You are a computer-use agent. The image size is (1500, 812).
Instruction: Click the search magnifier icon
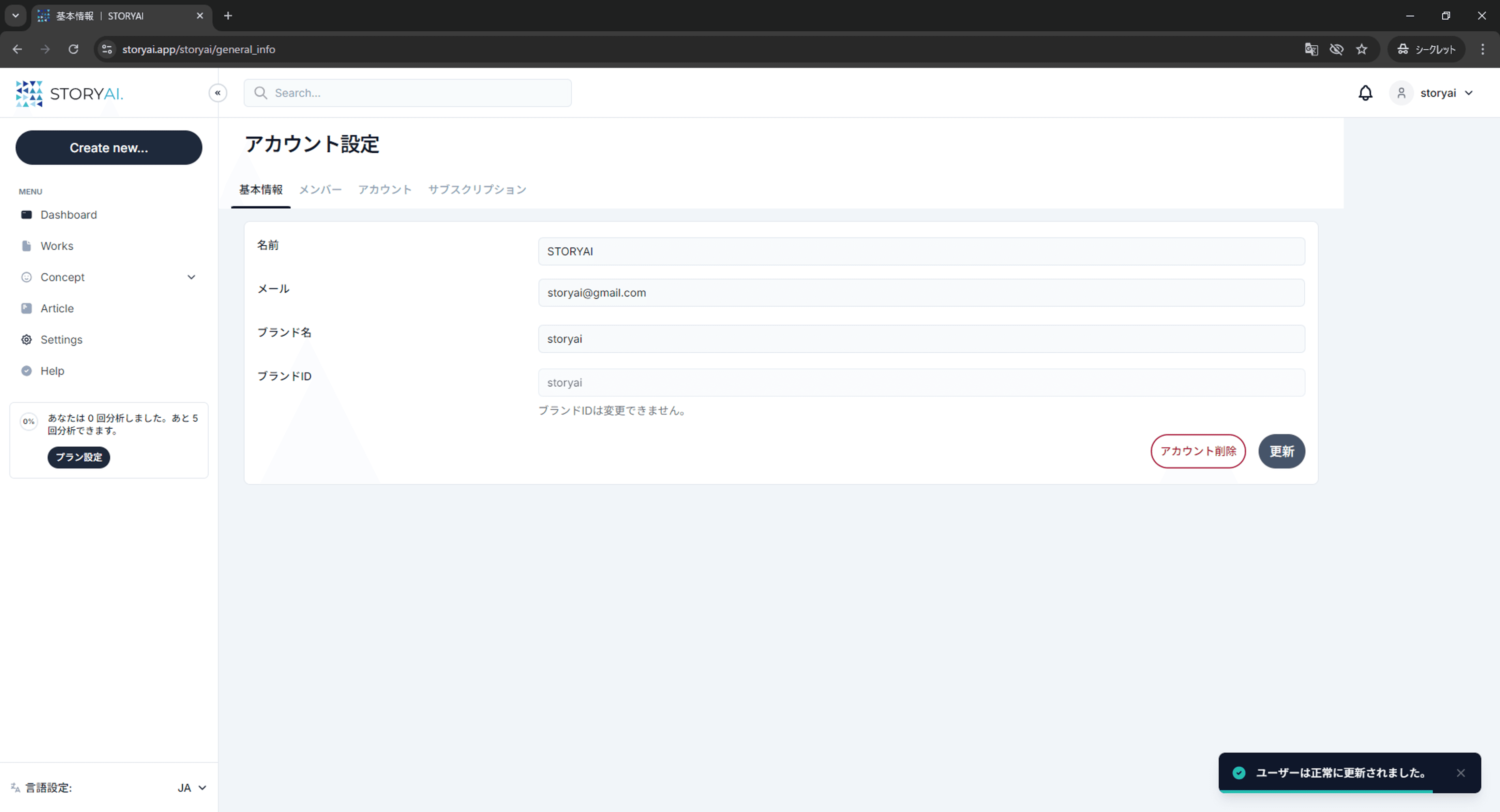click(261, 93)
